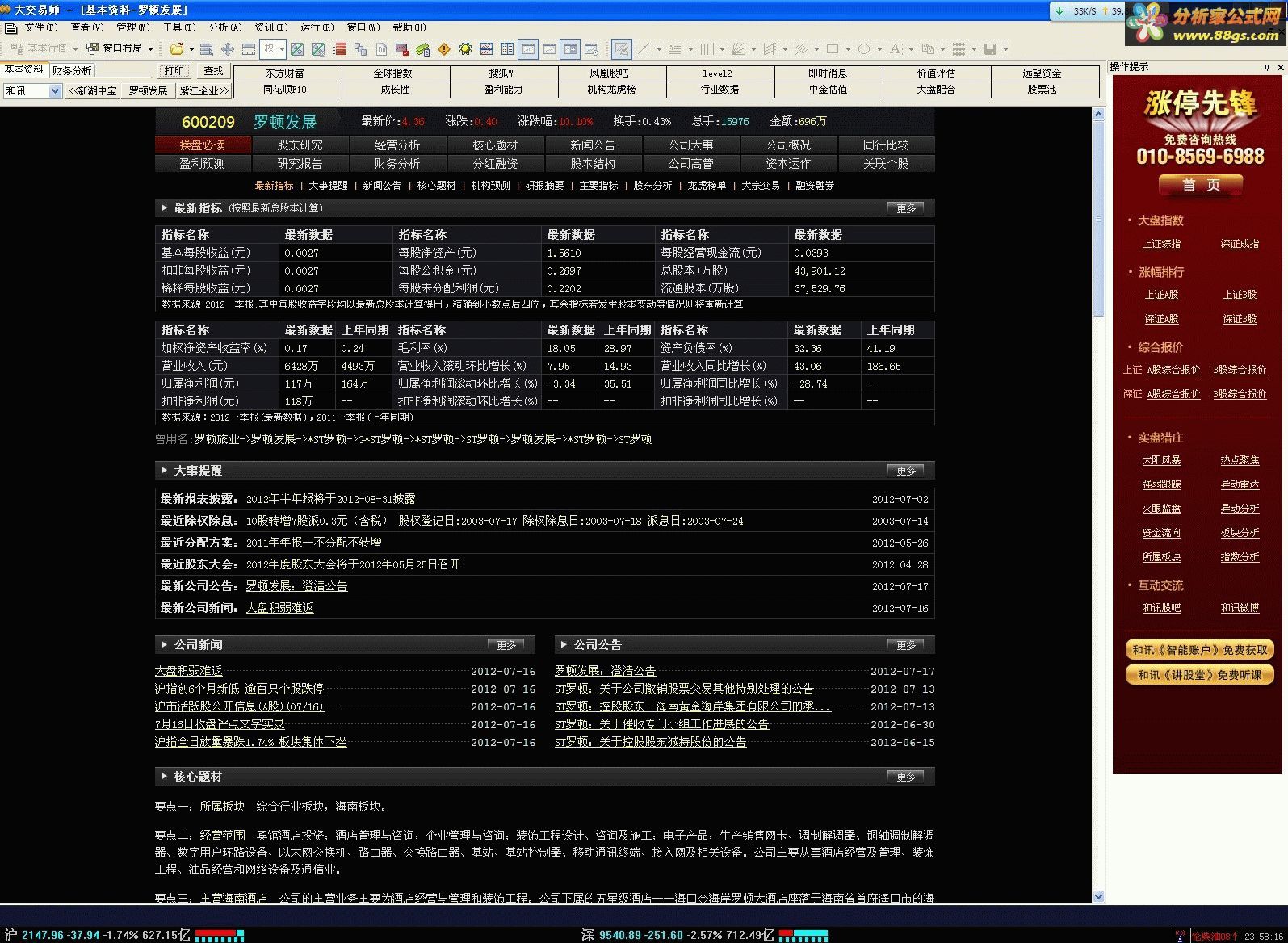1288x943 pixels.
Task: Select the 股东研究 navigation tab
Action: [300, 145]
